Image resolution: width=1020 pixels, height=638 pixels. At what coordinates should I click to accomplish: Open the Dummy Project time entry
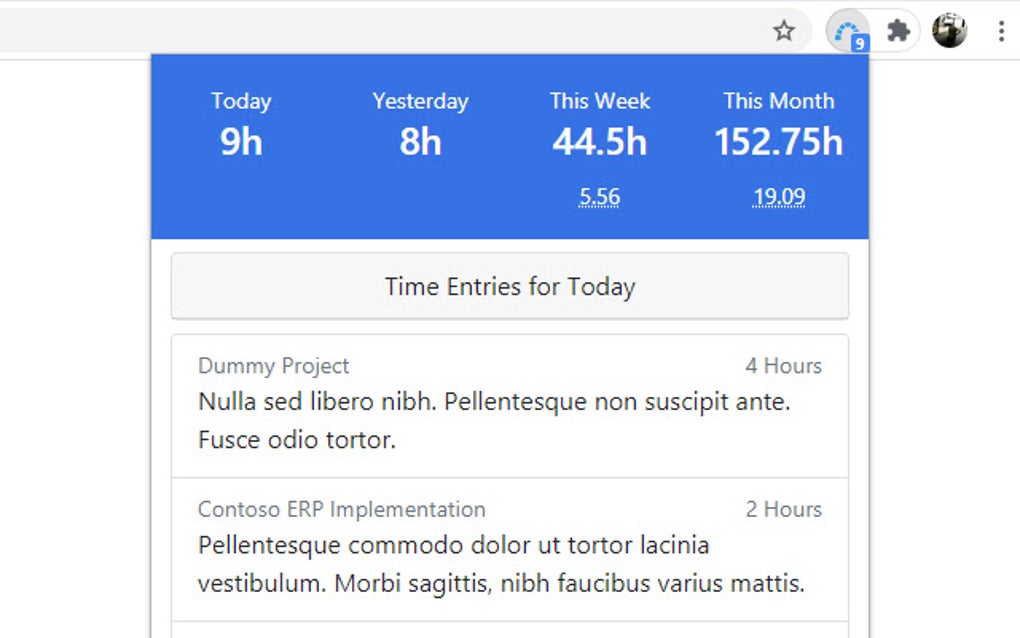[510, 406]
